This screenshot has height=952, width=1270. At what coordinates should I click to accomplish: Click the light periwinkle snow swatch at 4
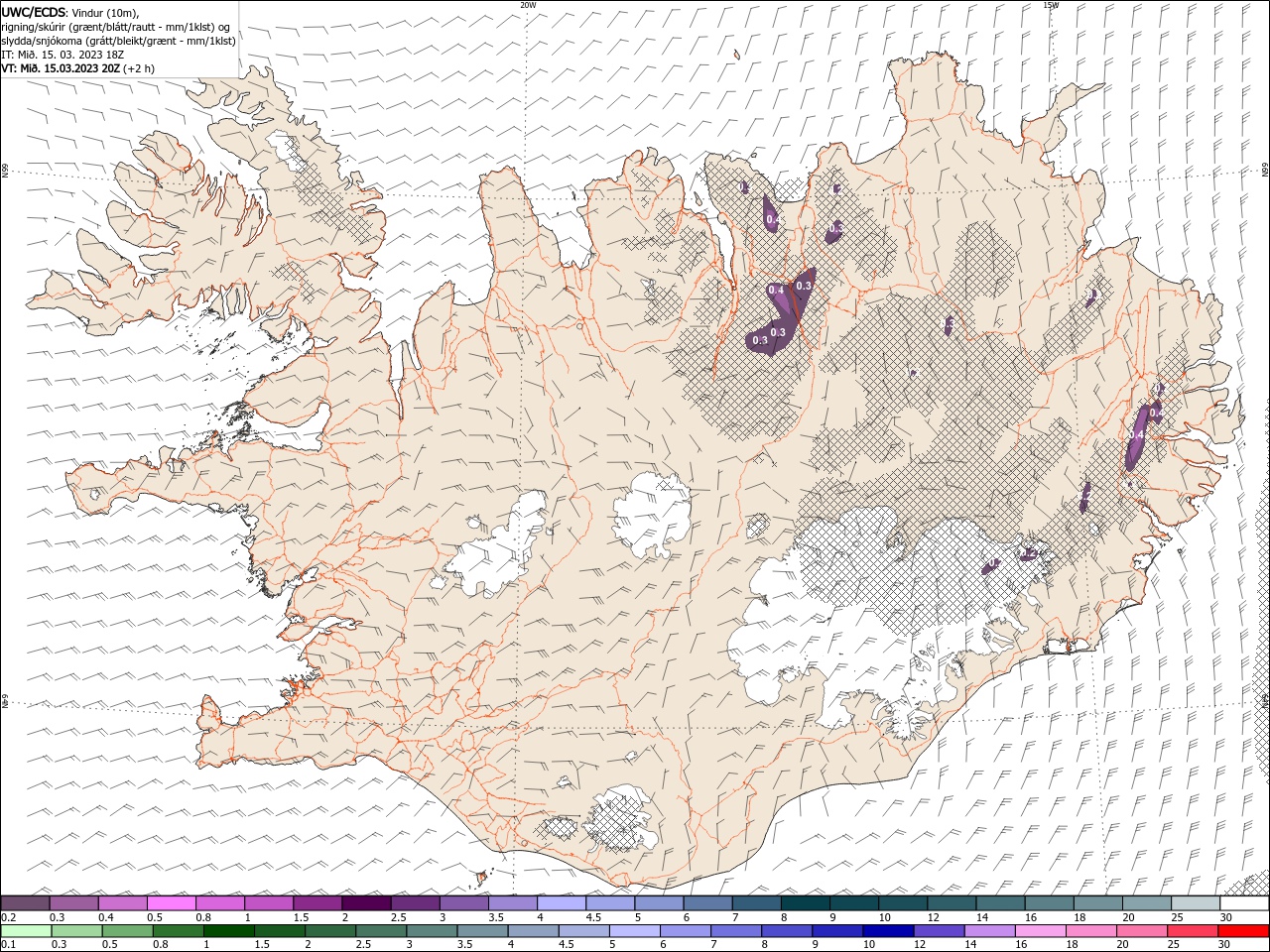tap(562, 903)
